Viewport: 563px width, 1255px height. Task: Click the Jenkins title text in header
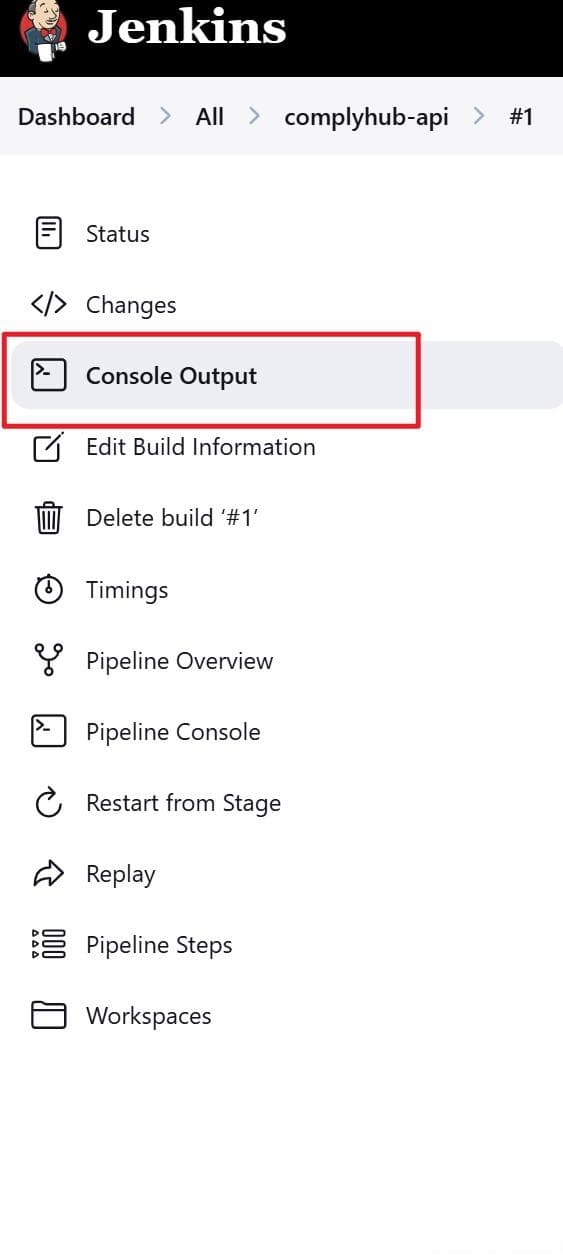click(187, 28)
